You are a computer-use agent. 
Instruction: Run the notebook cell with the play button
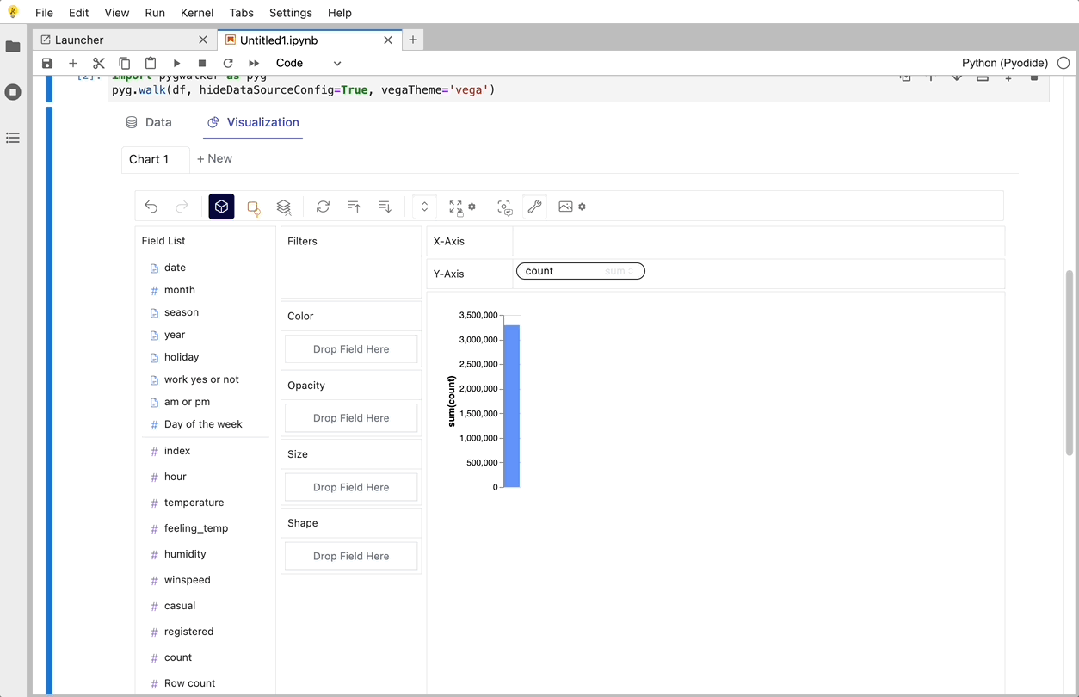pos(177,62)
